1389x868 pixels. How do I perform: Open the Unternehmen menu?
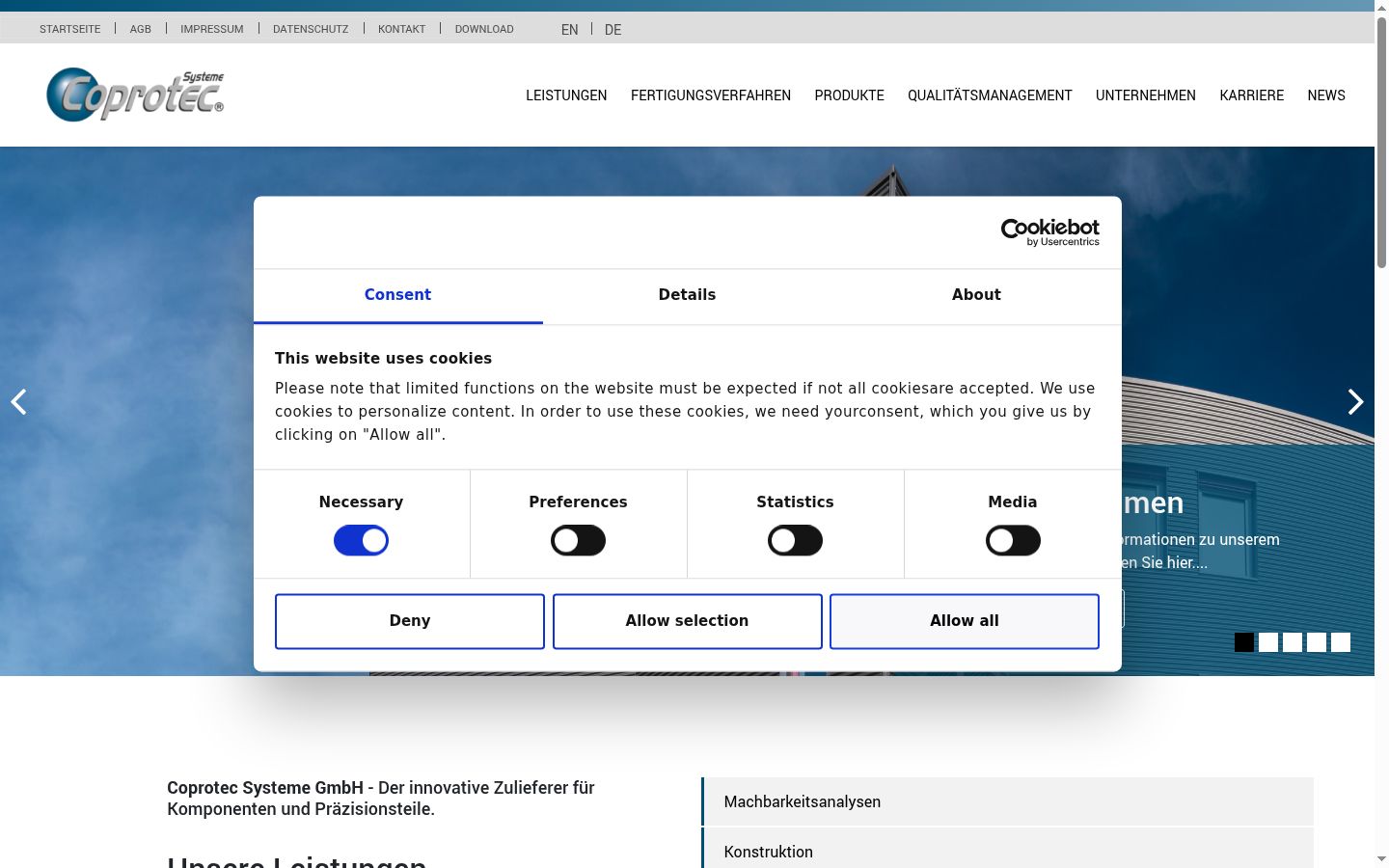pos(1146,95)
